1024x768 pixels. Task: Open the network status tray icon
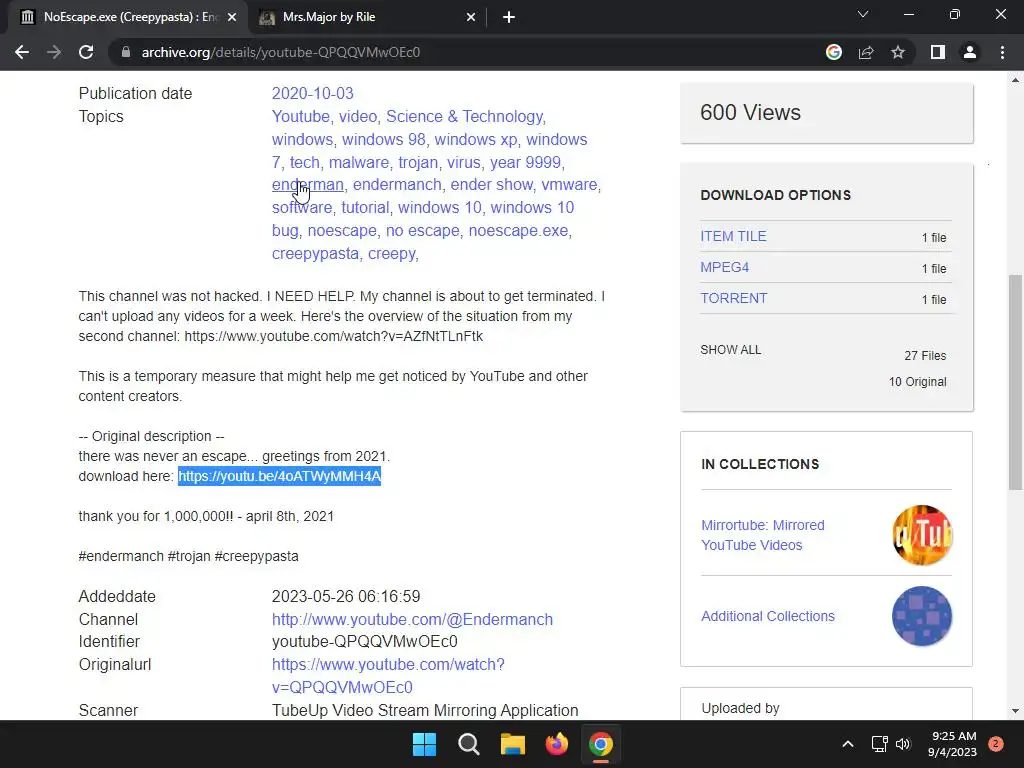pos(880,744)
